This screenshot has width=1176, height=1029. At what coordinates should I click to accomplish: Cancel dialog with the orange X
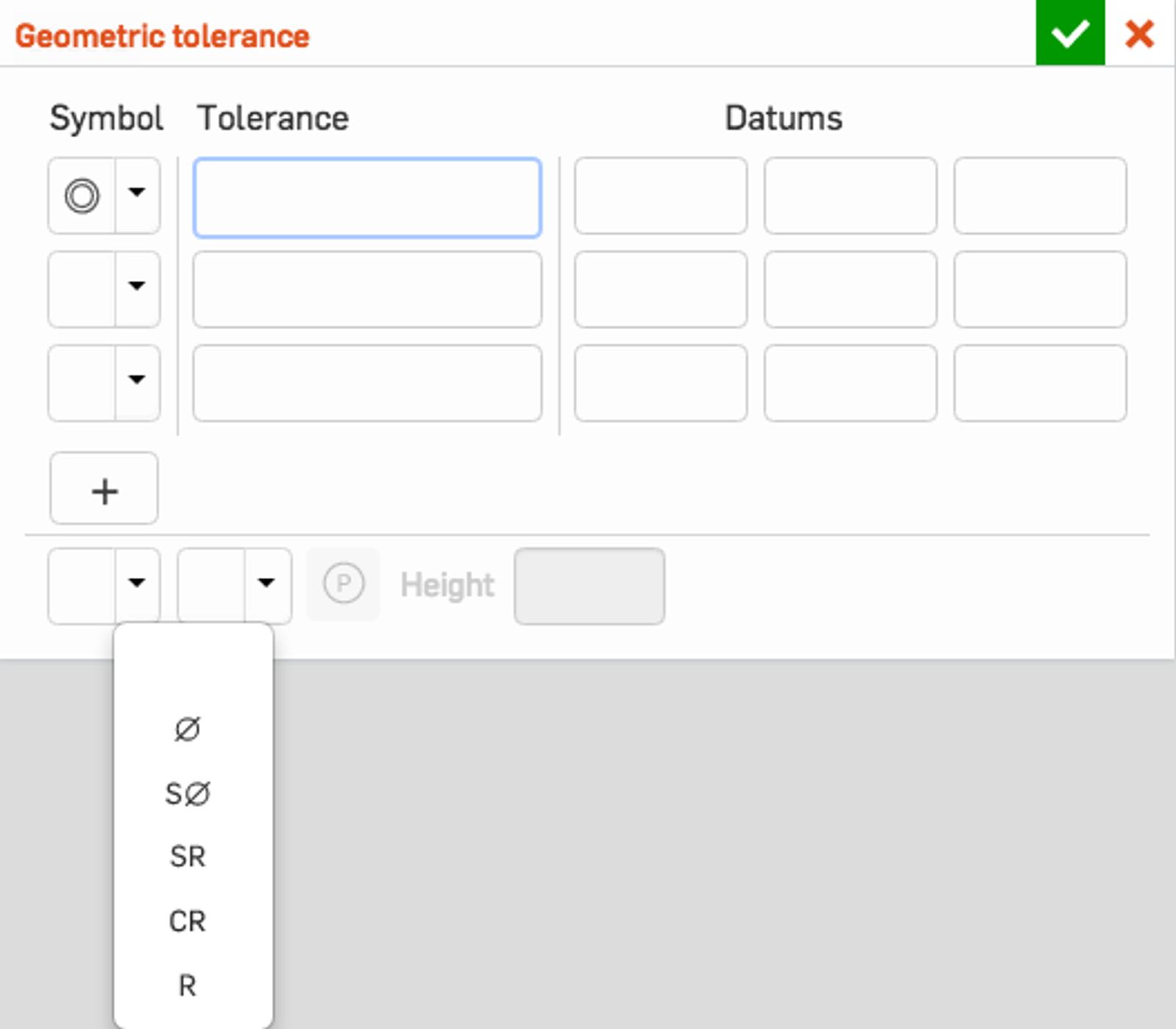(1139, 34)
